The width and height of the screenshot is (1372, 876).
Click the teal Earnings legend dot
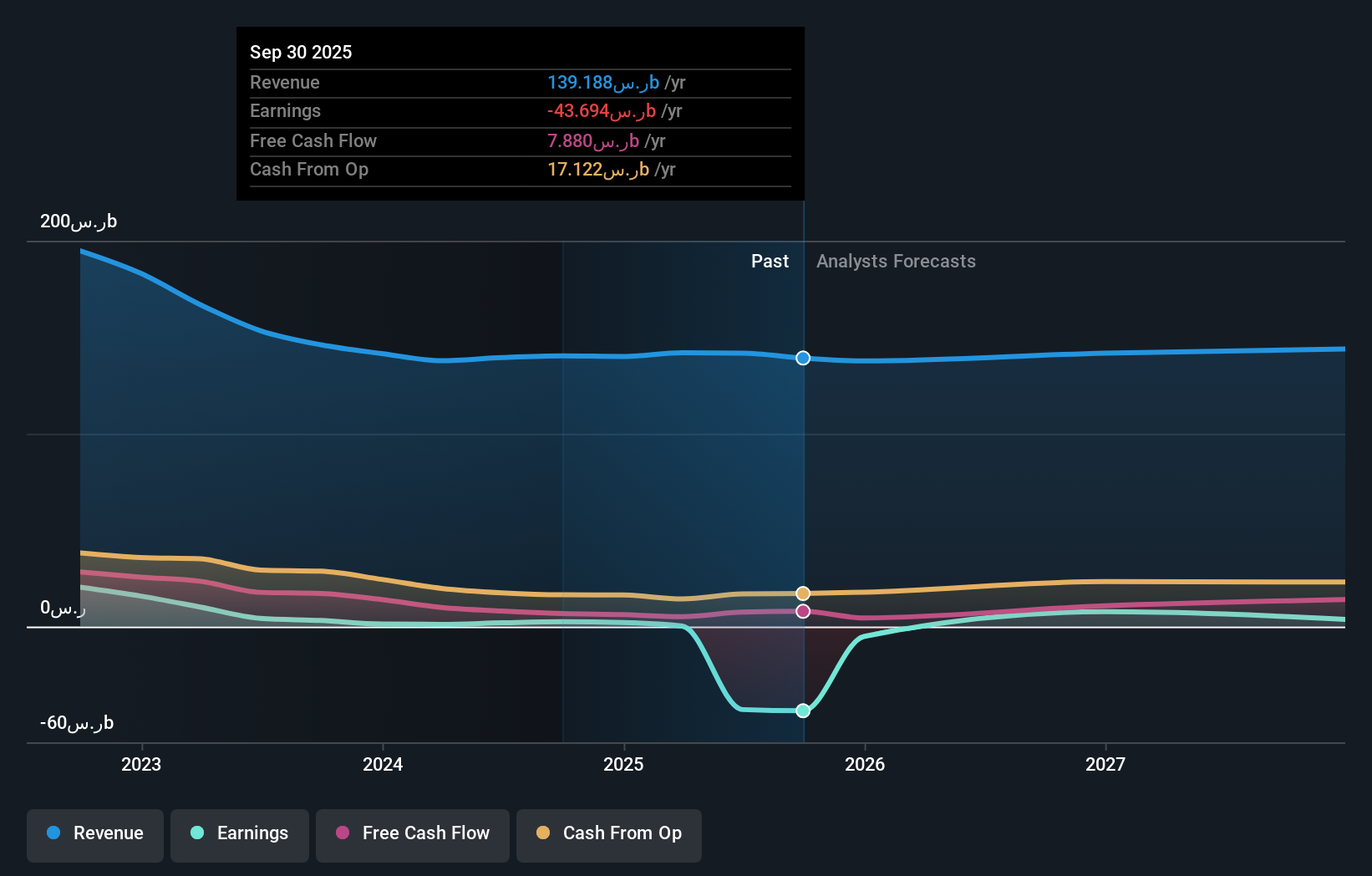click(196, 833)
